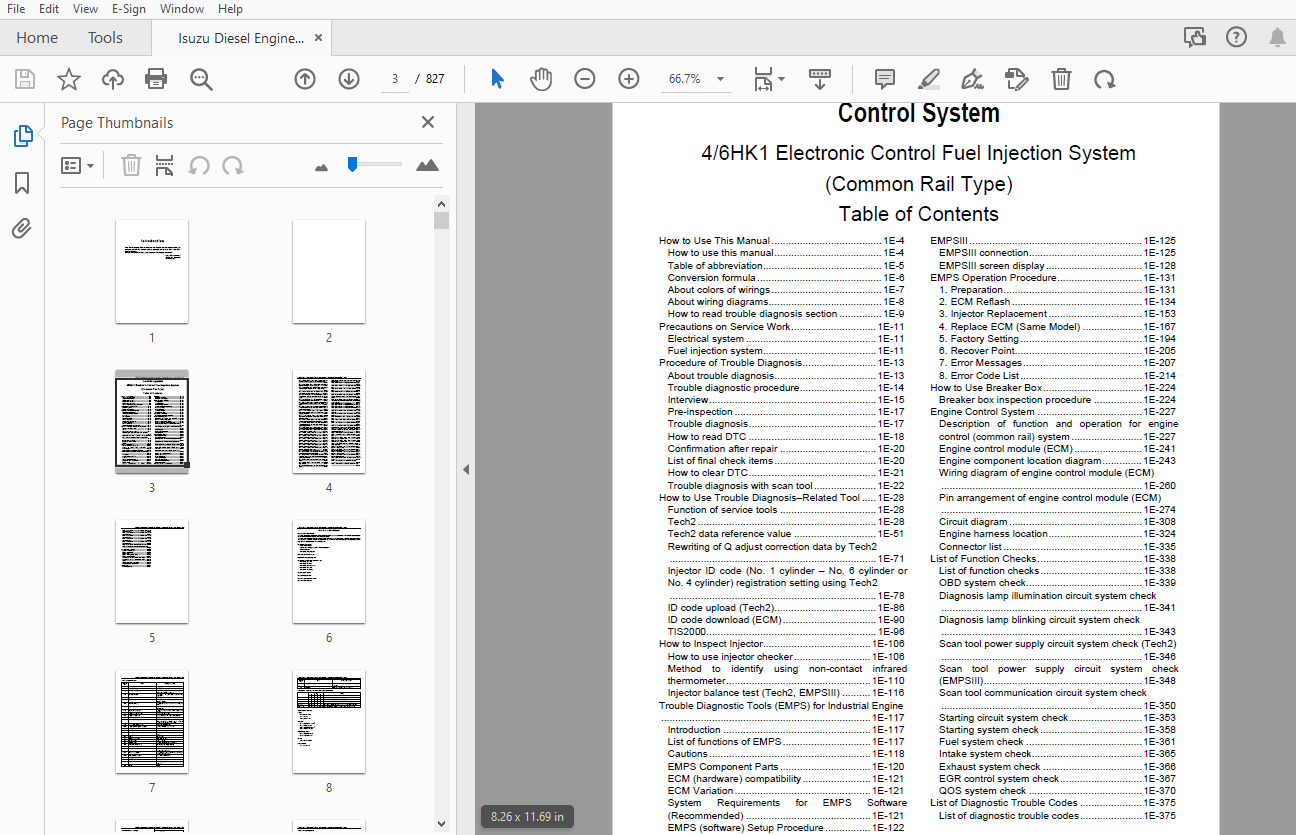Zoom out with the minus icon
Image resolution: width=1296 pixels, height=835 pixels.
tap(585, 79)
